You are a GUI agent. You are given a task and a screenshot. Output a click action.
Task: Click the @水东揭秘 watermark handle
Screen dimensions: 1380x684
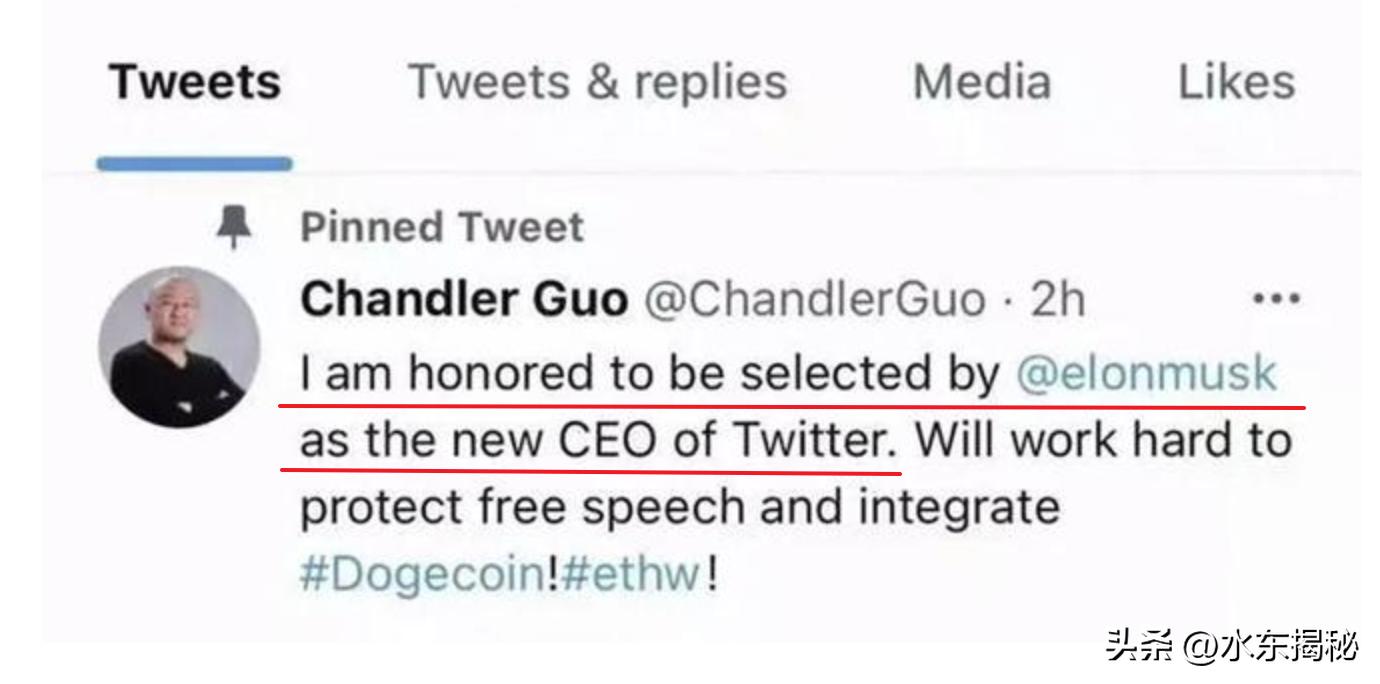pos(1272,647)
